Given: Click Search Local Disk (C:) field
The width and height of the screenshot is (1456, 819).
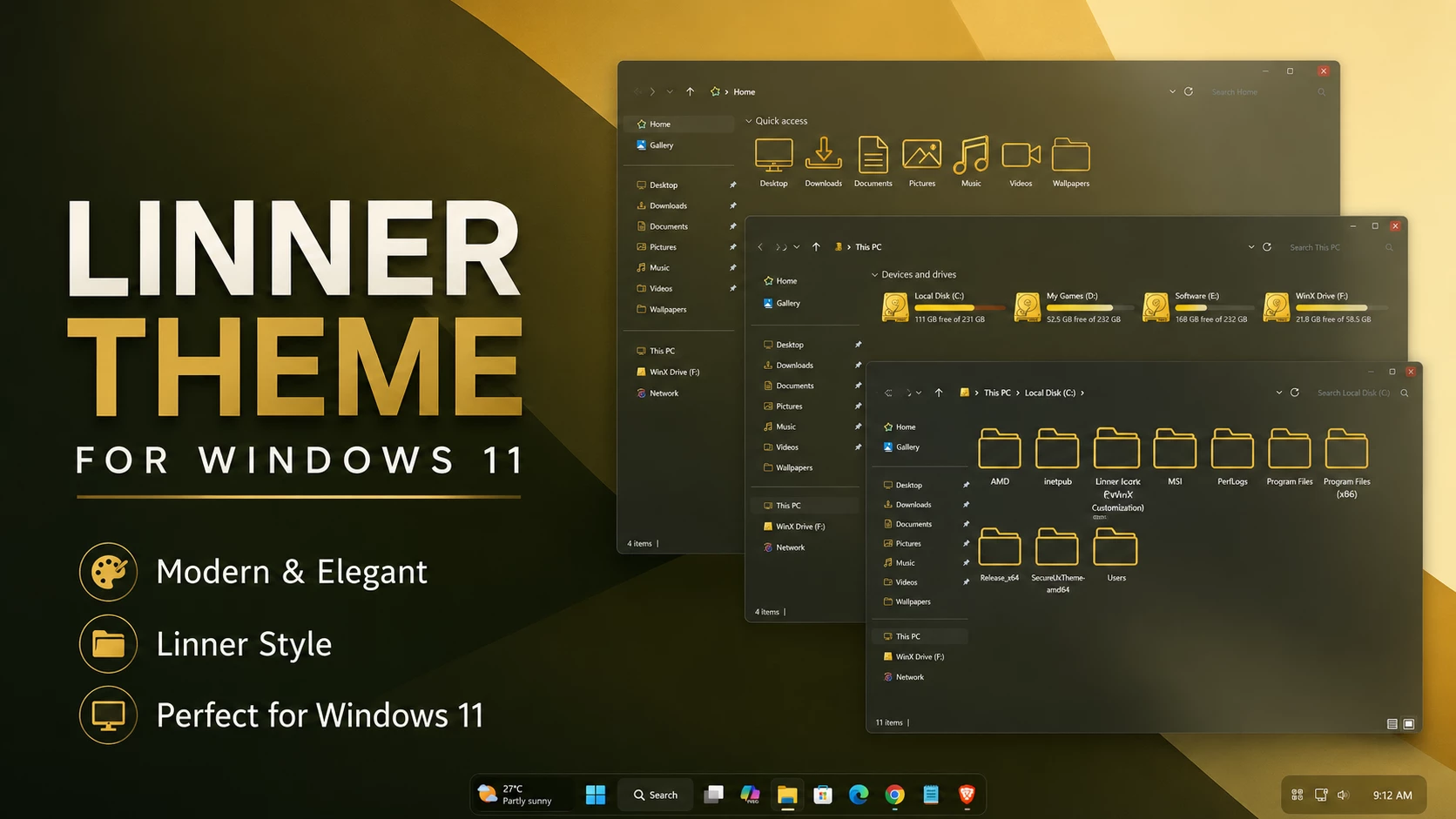Looking at the screenshot, I should 1362,393.
